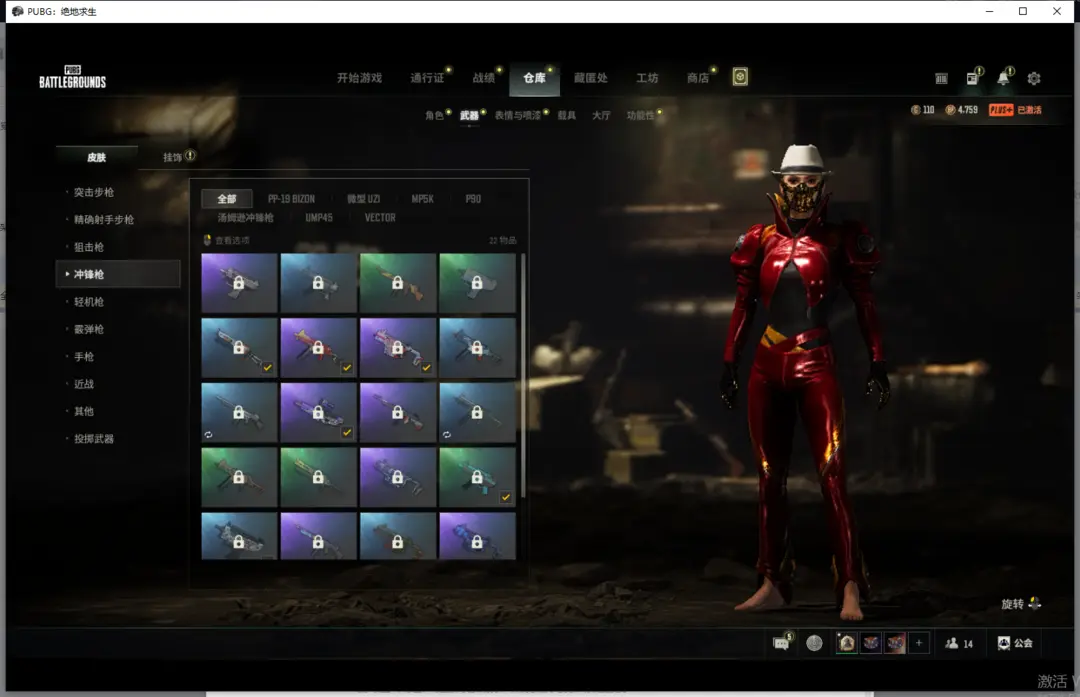Expand the 近战 category
Screen dimensions: 1080x697
pyautogui.click(x=83, y=384)
